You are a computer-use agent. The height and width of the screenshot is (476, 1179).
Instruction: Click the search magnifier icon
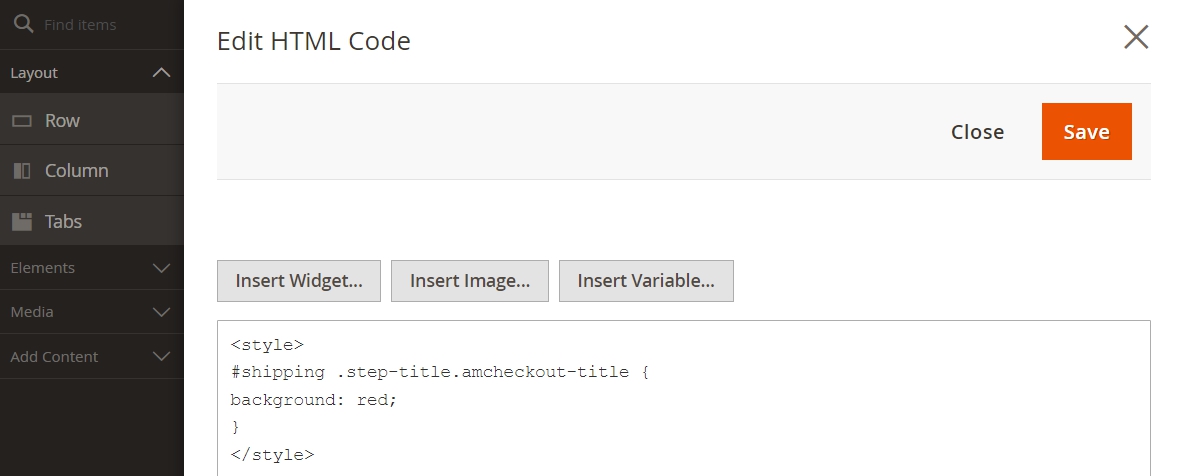23,24
